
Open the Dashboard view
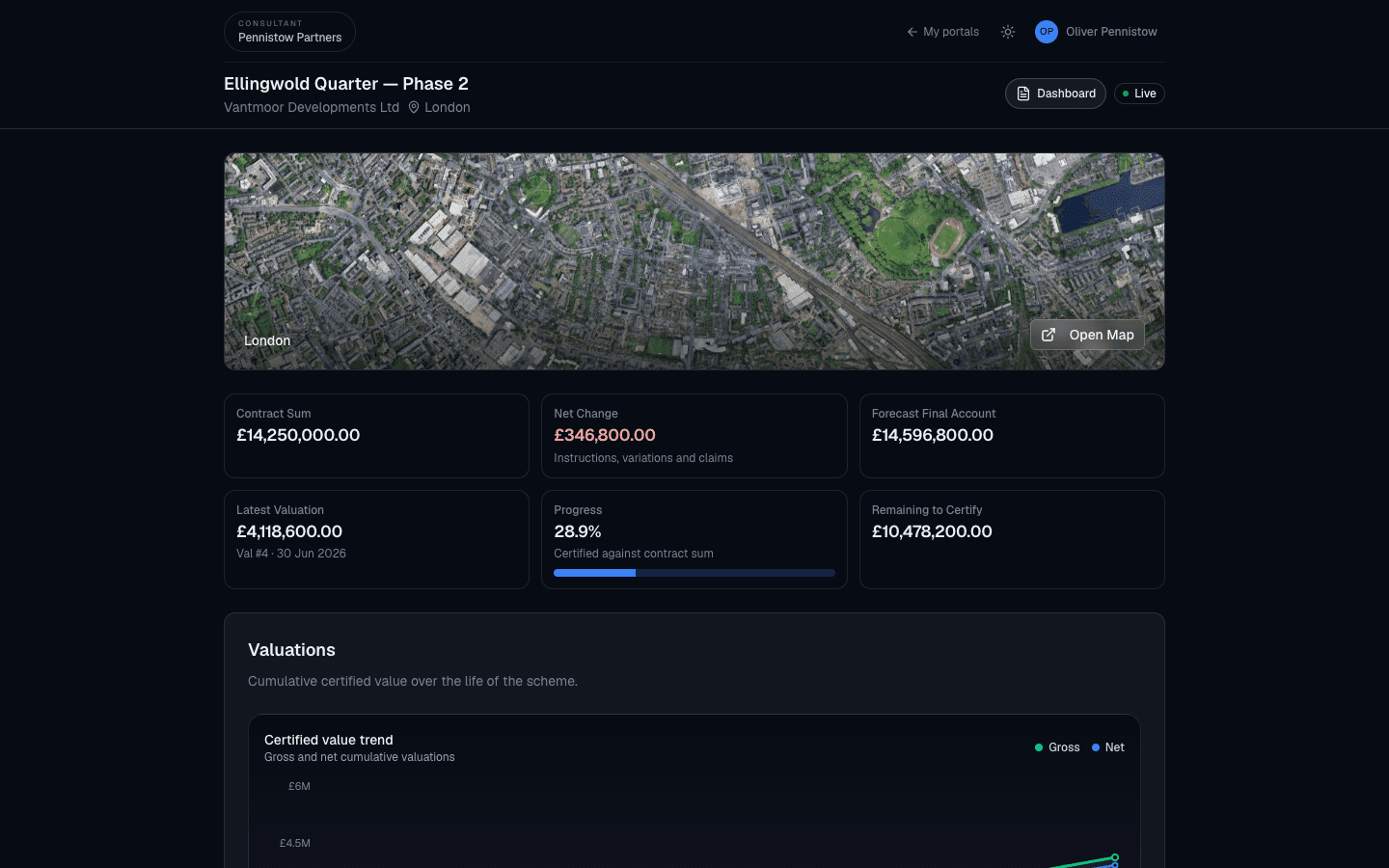pyautogui.click(x=1055, y=94)
